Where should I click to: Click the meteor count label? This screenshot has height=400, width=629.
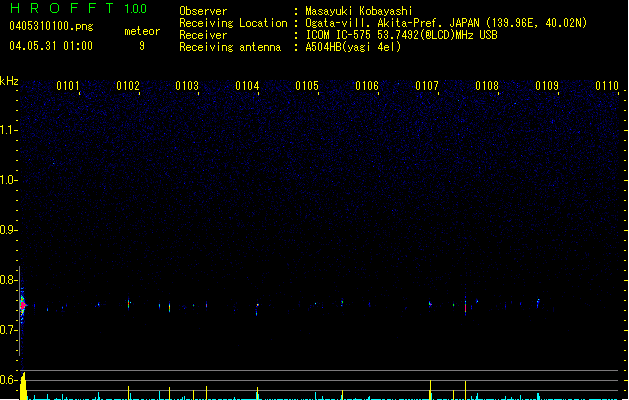click(142, 31)
